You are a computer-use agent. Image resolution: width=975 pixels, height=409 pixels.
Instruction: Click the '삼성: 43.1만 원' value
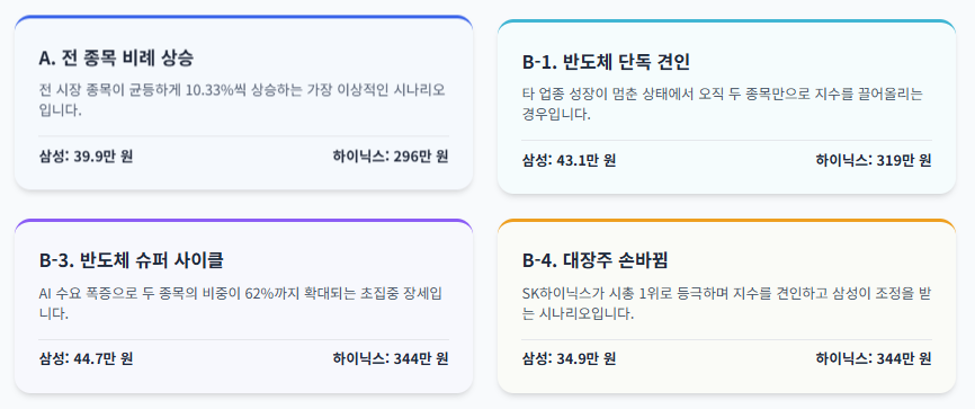tap(569, 160)
